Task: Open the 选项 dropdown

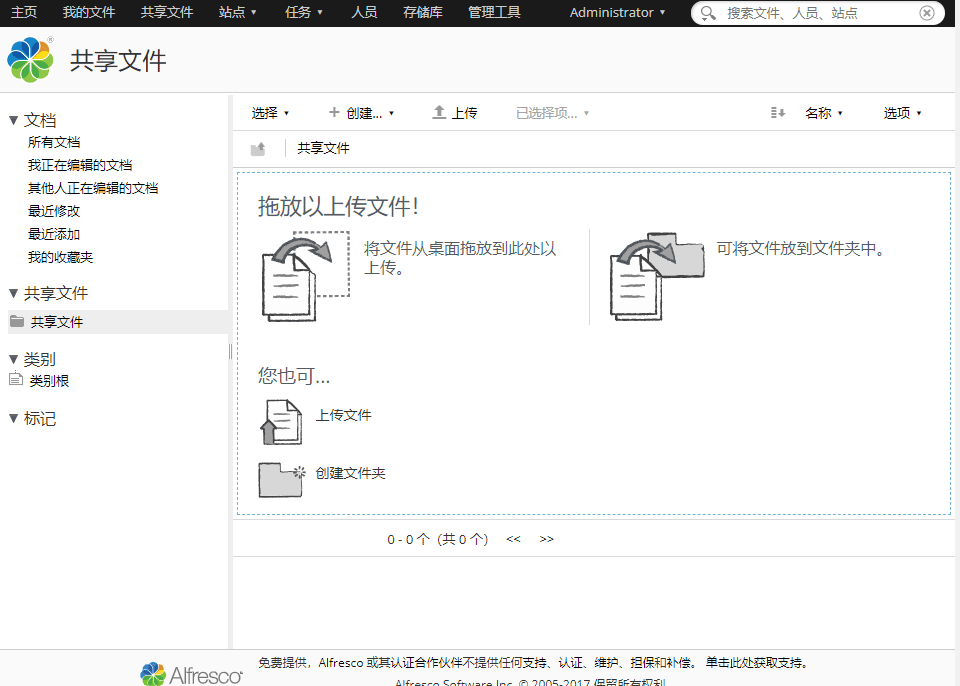Action: coord(901,112)
